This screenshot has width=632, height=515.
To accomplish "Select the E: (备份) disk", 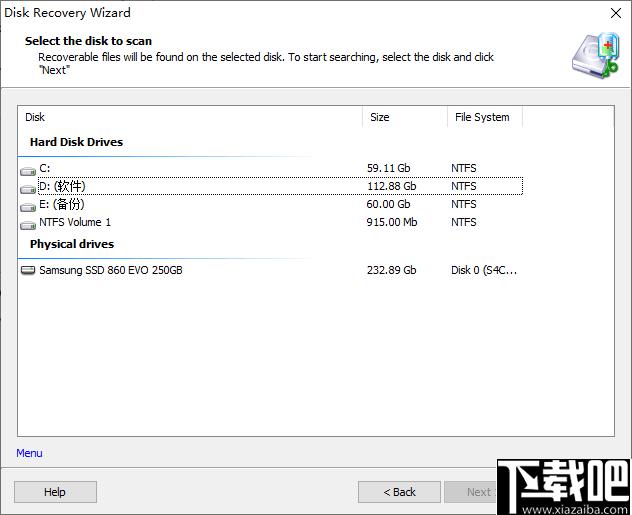I will [271, 204].
